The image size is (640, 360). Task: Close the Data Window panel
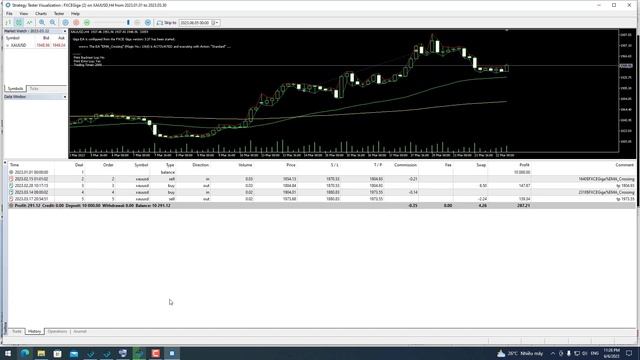(x=64, y=97)
